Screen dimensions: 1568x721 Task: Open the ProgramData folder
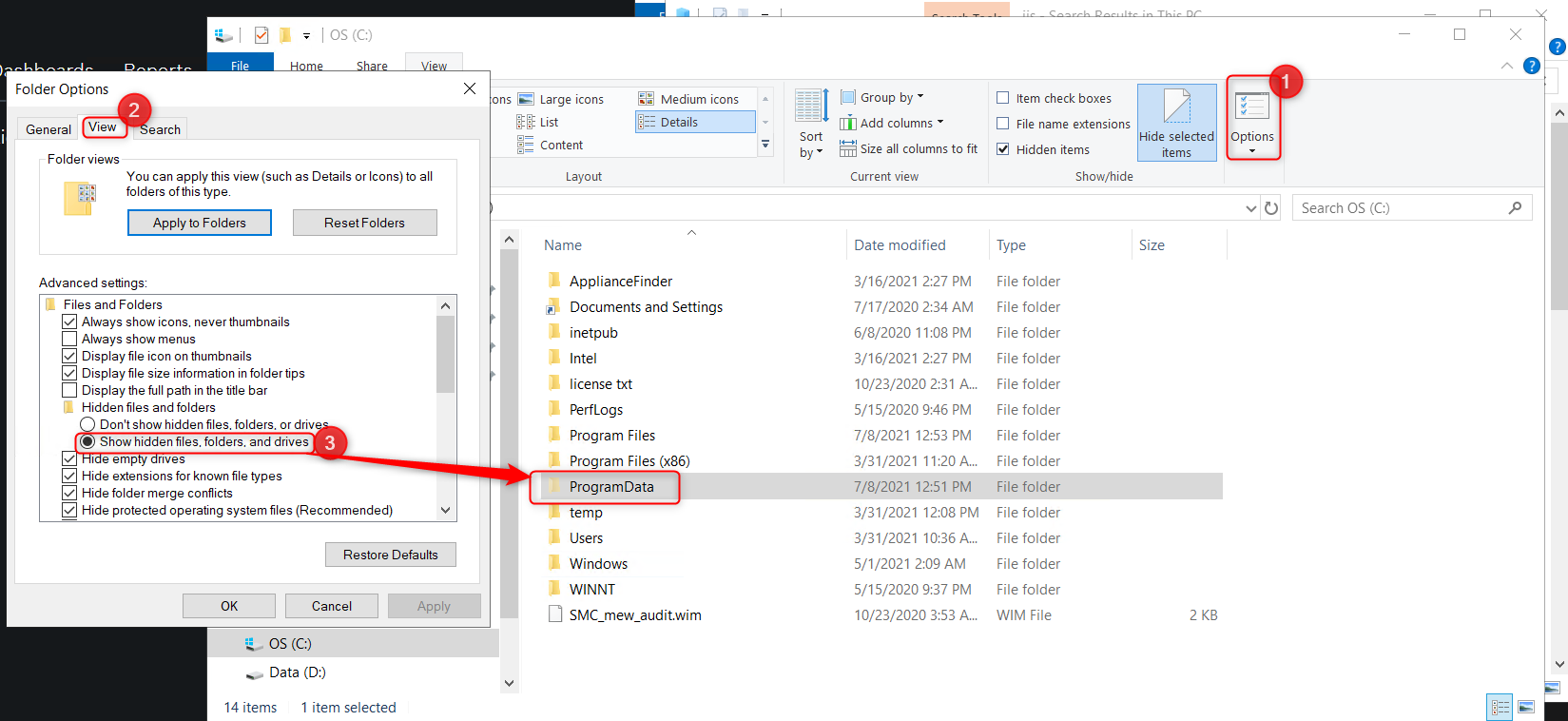pyautogui.click(x=611, y=487)
